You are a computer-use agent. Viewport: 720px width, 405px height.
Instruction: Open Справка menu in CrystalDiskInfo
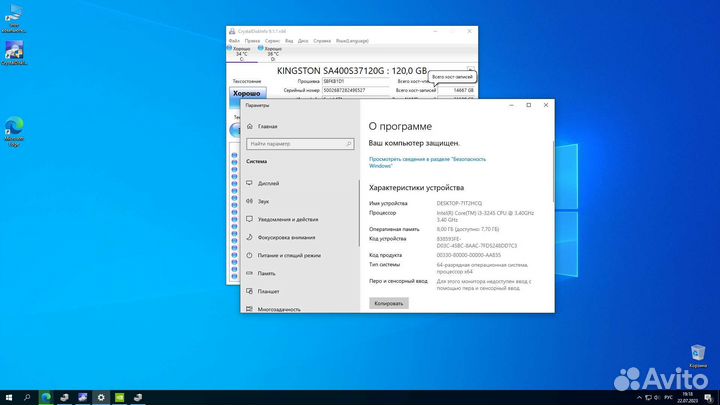(x=322, y=41)
